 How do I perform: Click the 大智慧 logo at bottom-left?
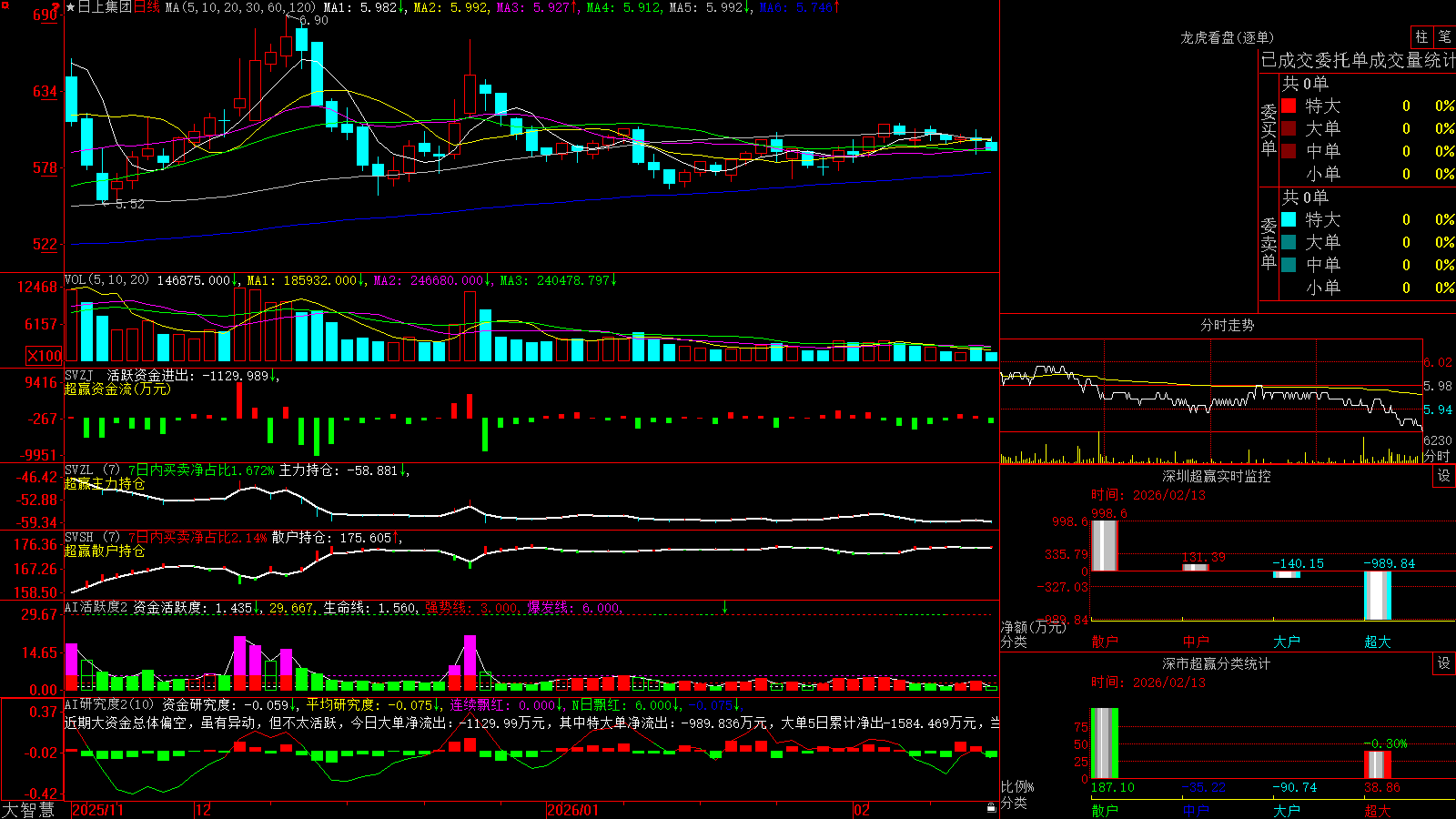click(28, 809)
